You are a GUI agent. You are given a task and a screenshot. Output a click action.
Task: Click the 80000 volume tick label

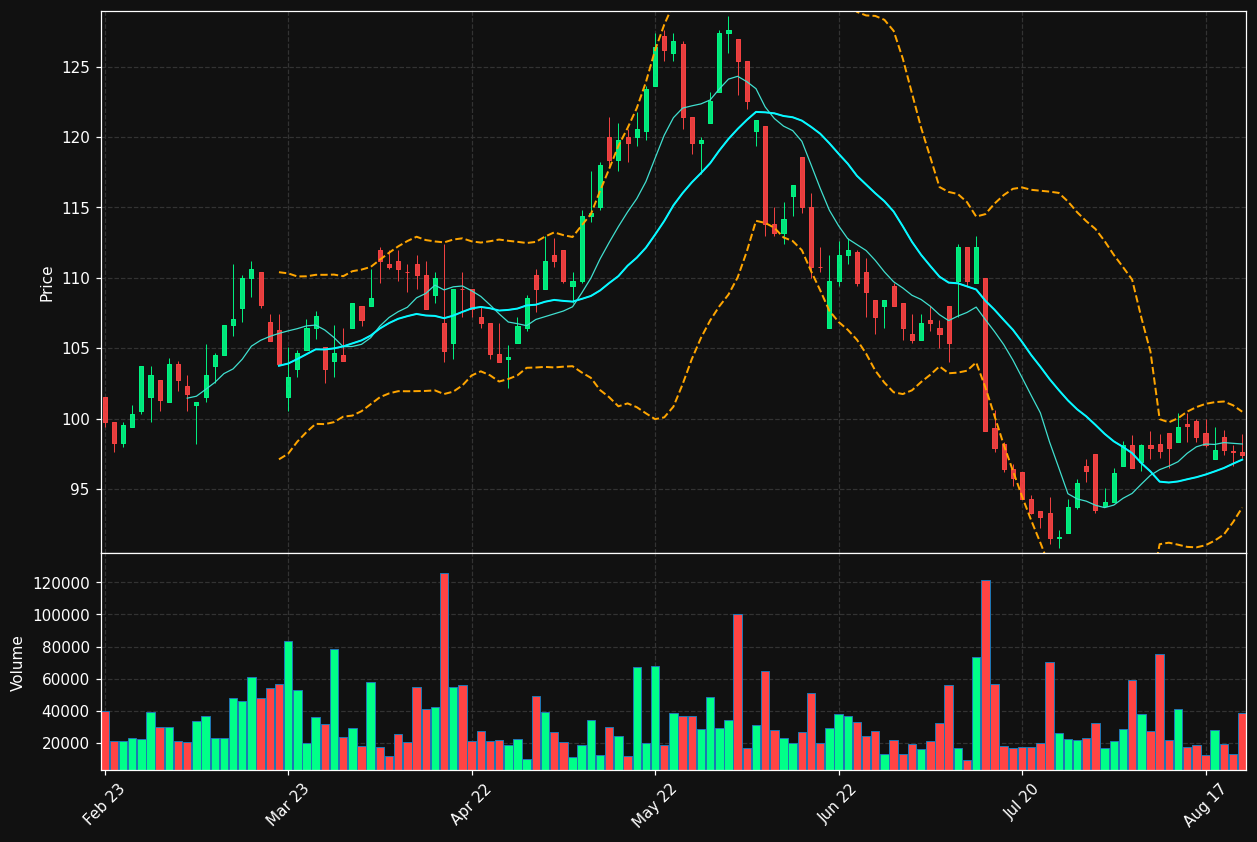pyautogui.click(x=67, y=647)
